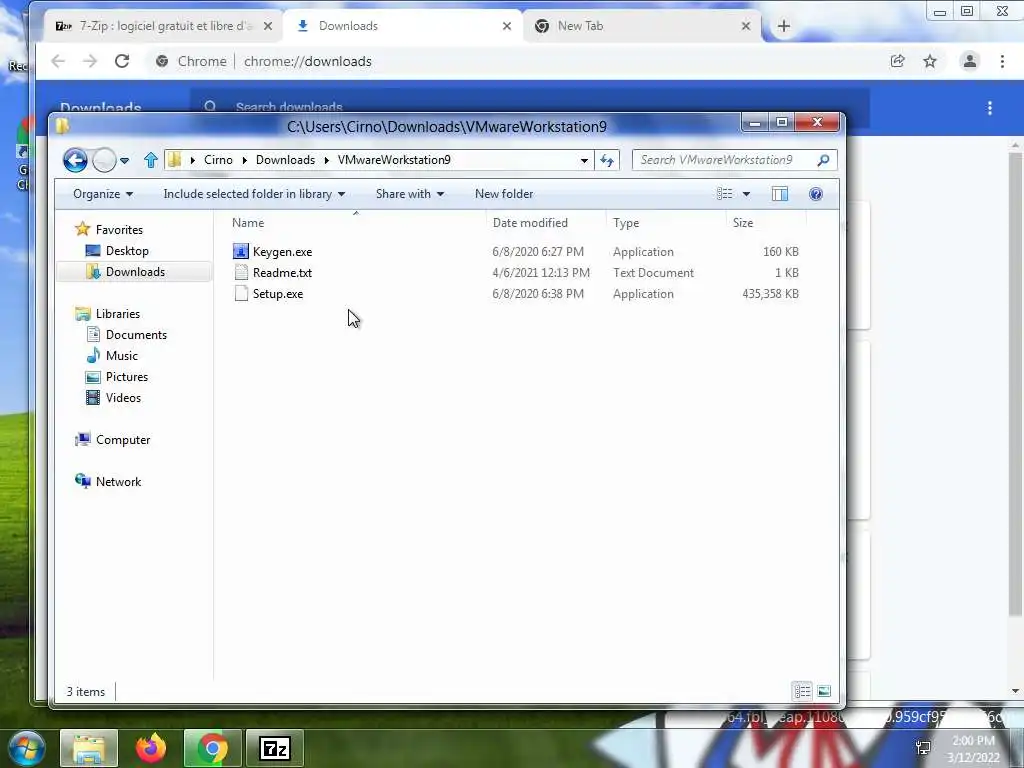
Task: Expand address bar history dropdown
Action: tap(584, 160)
